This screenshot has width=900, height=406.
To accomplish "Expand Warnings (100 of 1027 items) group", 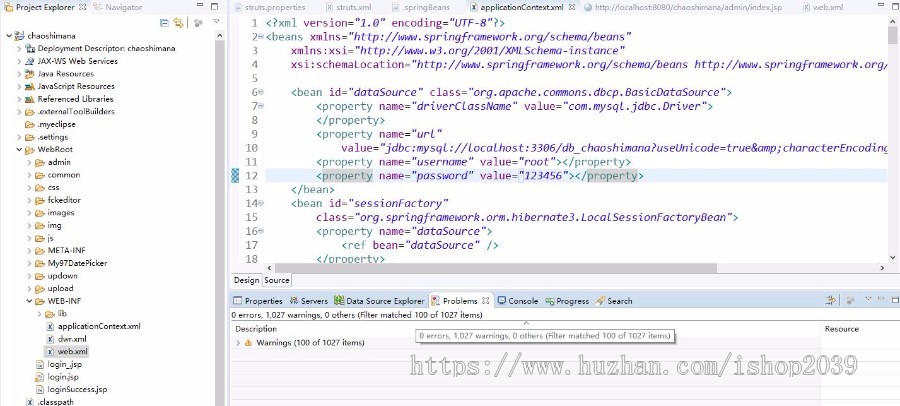I will point(238,343).
